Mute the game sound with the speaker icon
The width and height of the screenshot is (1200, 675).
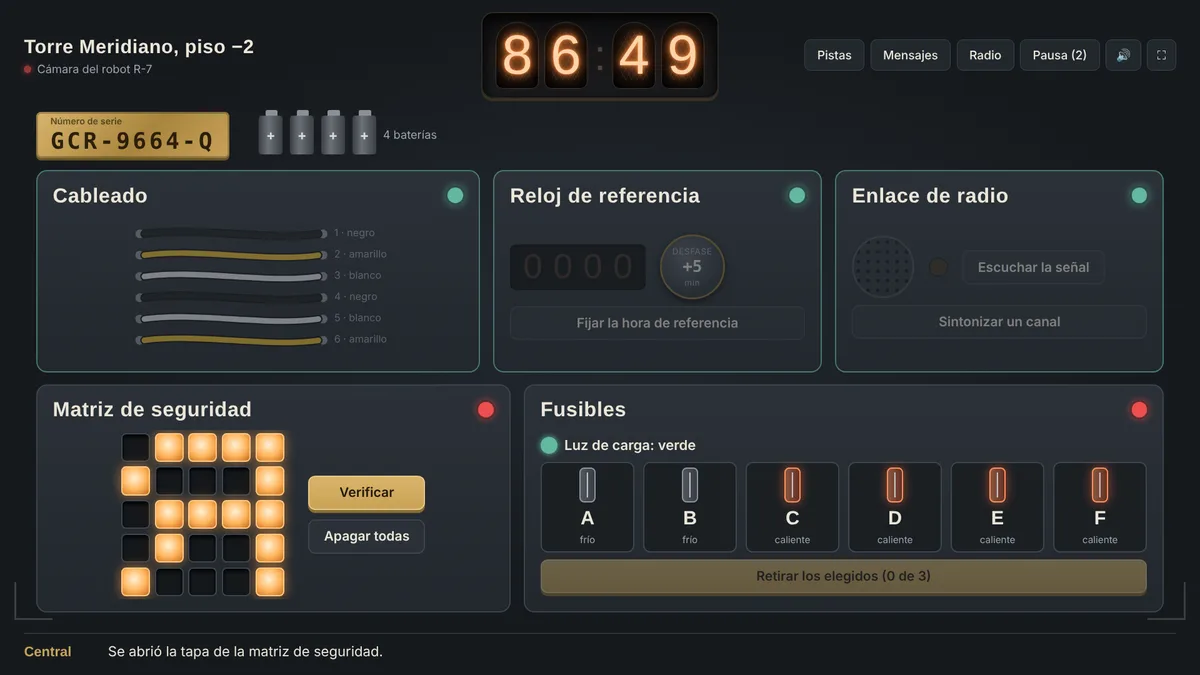[1123, 55]
